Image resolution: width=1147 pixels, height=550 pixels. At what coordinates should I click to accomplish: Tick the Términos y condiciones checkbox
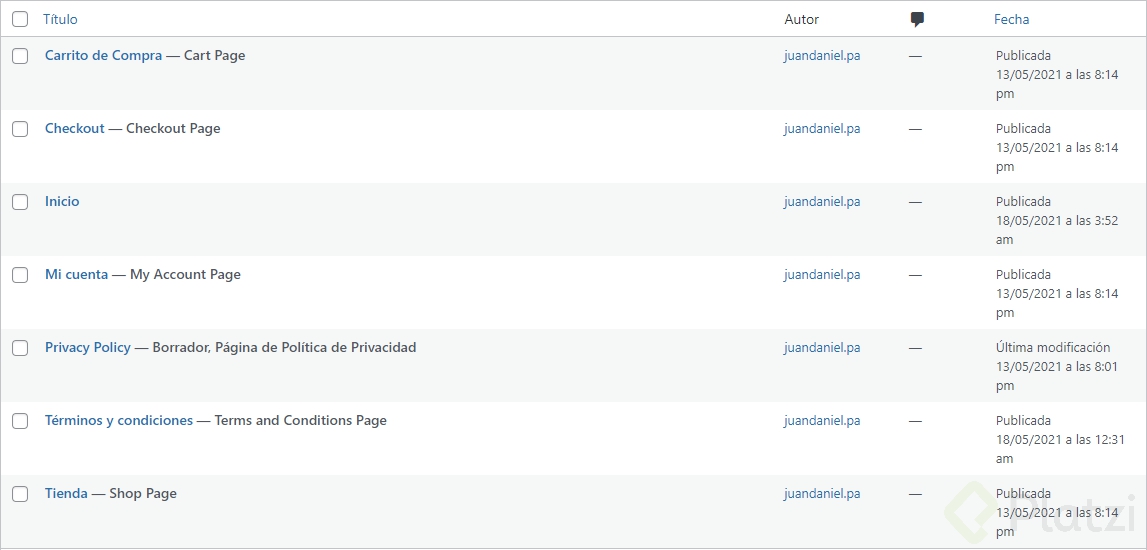click(20, 421)
